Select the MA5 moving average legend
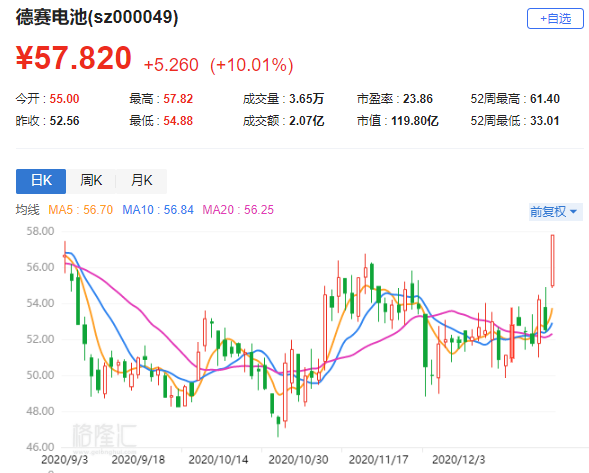 pos(80,210)
